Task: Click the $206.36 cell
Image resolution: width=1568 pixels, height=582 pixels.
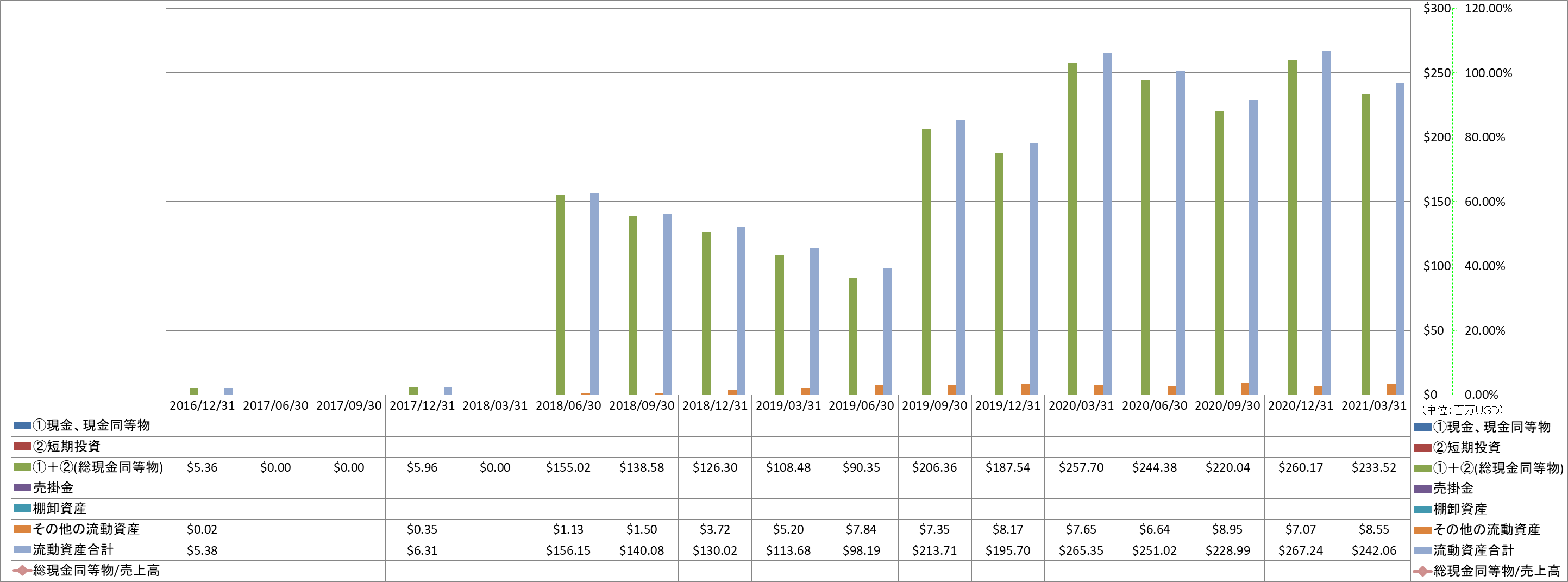Action: [934, 467]
